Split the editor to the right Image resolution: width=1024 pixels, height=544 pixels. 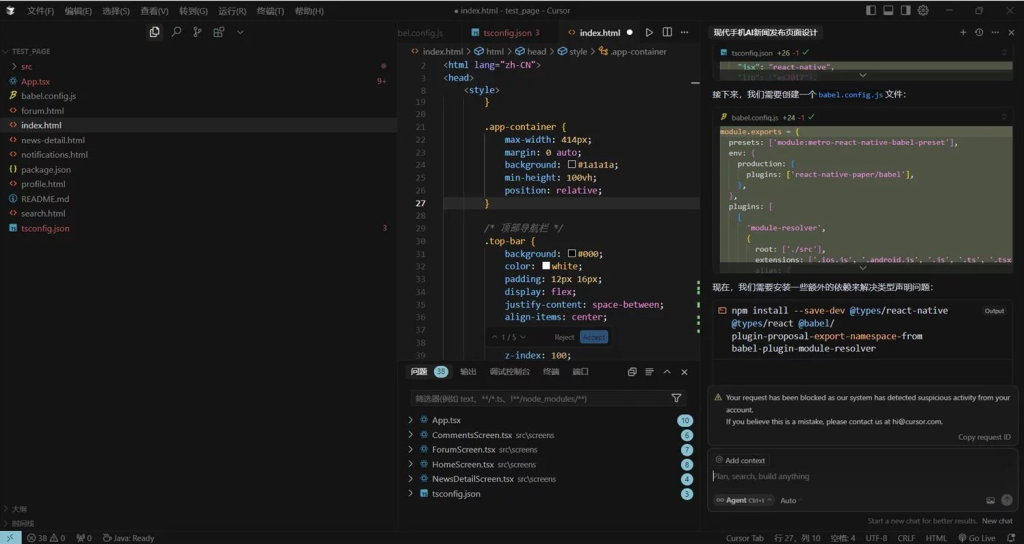[x=667, y=32]
